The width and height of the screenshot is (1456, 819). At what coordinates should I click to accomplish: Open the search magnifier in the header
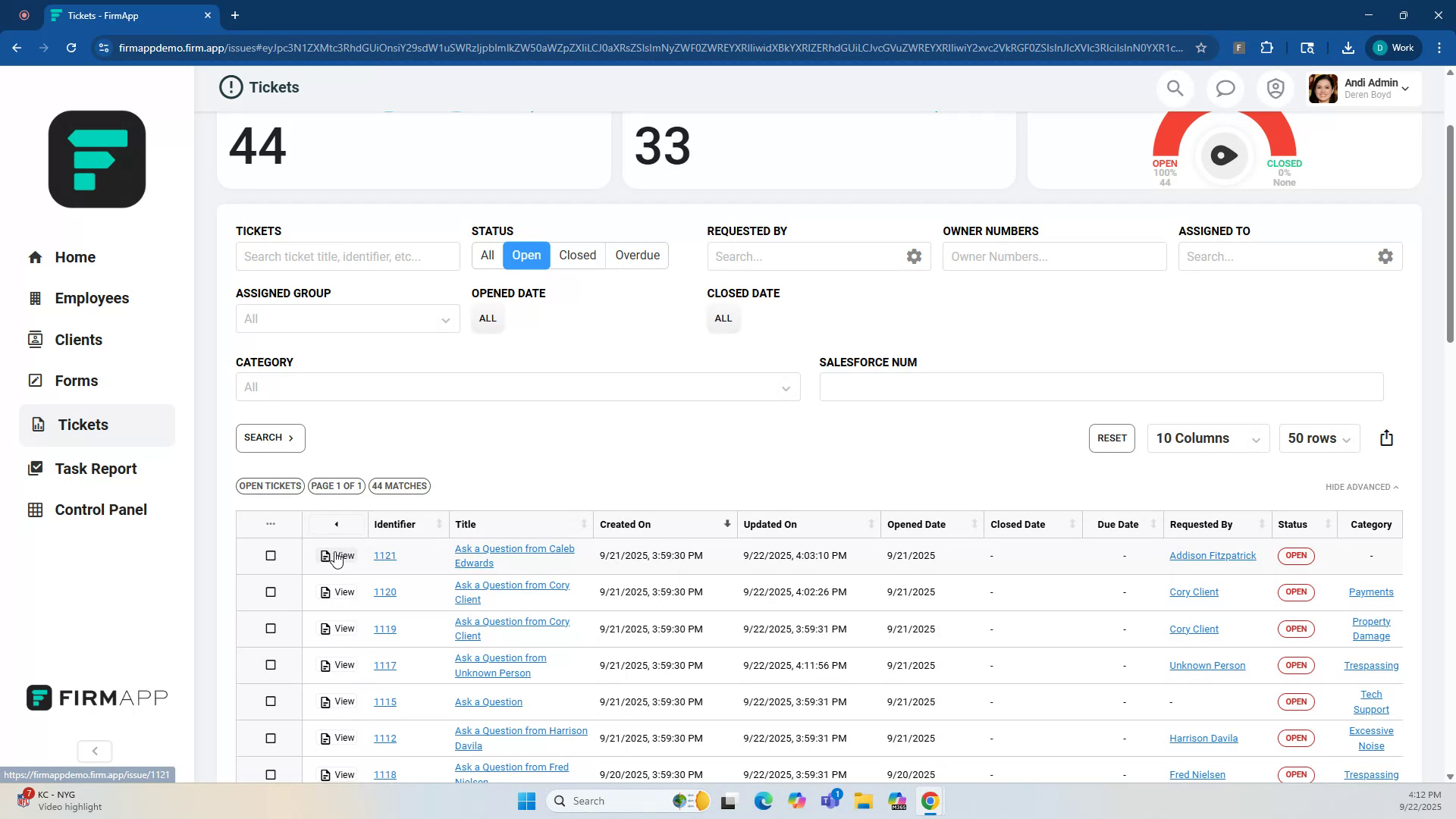coord(1175,87)
